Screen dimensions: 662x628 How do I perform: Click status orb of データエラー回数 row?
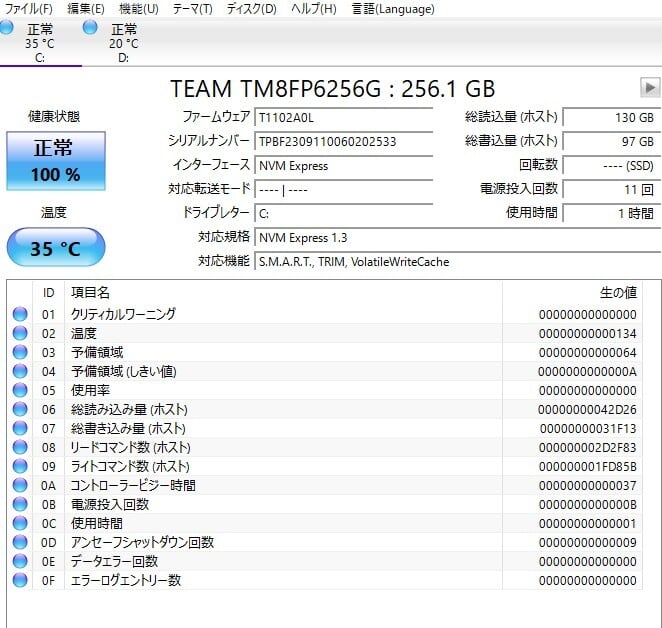tap(20, 561)
